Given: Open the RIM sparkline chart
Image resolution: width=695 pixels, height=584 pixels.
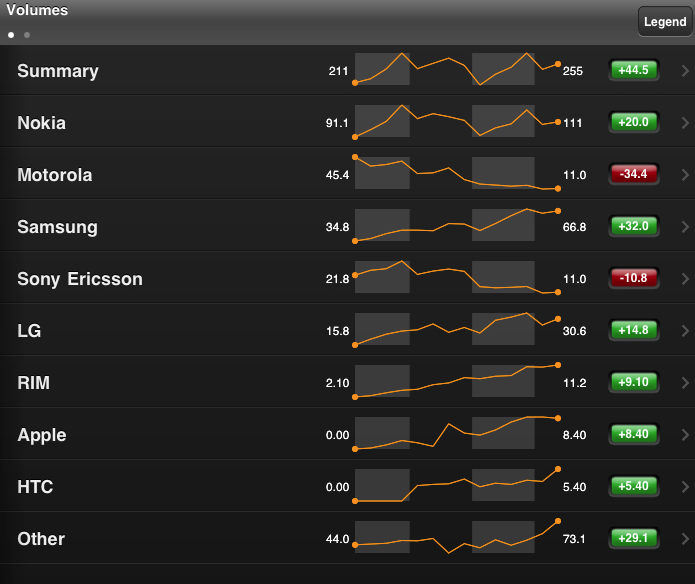Looking at the screenshot, I should tap(457, 381).
